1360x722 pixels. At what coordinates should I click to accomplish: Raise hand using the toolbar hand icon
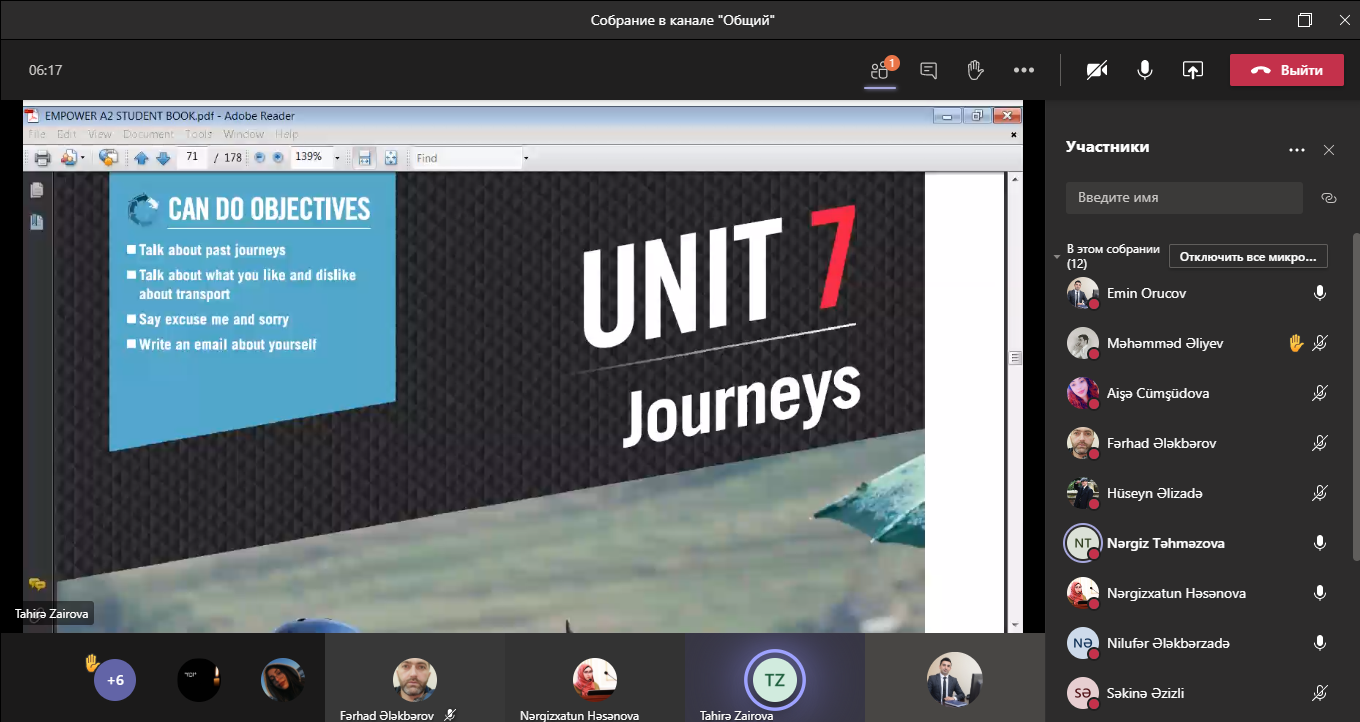[x=976, y=70]
